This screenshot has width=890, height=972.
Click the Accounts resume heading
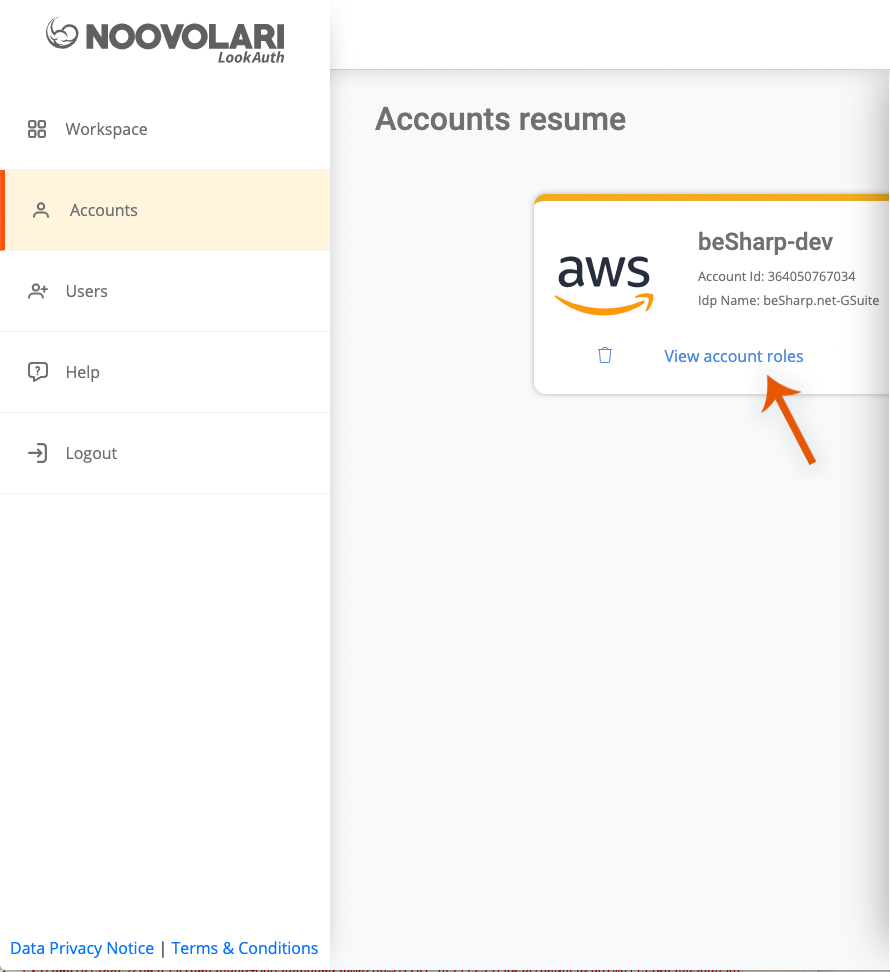500,119
